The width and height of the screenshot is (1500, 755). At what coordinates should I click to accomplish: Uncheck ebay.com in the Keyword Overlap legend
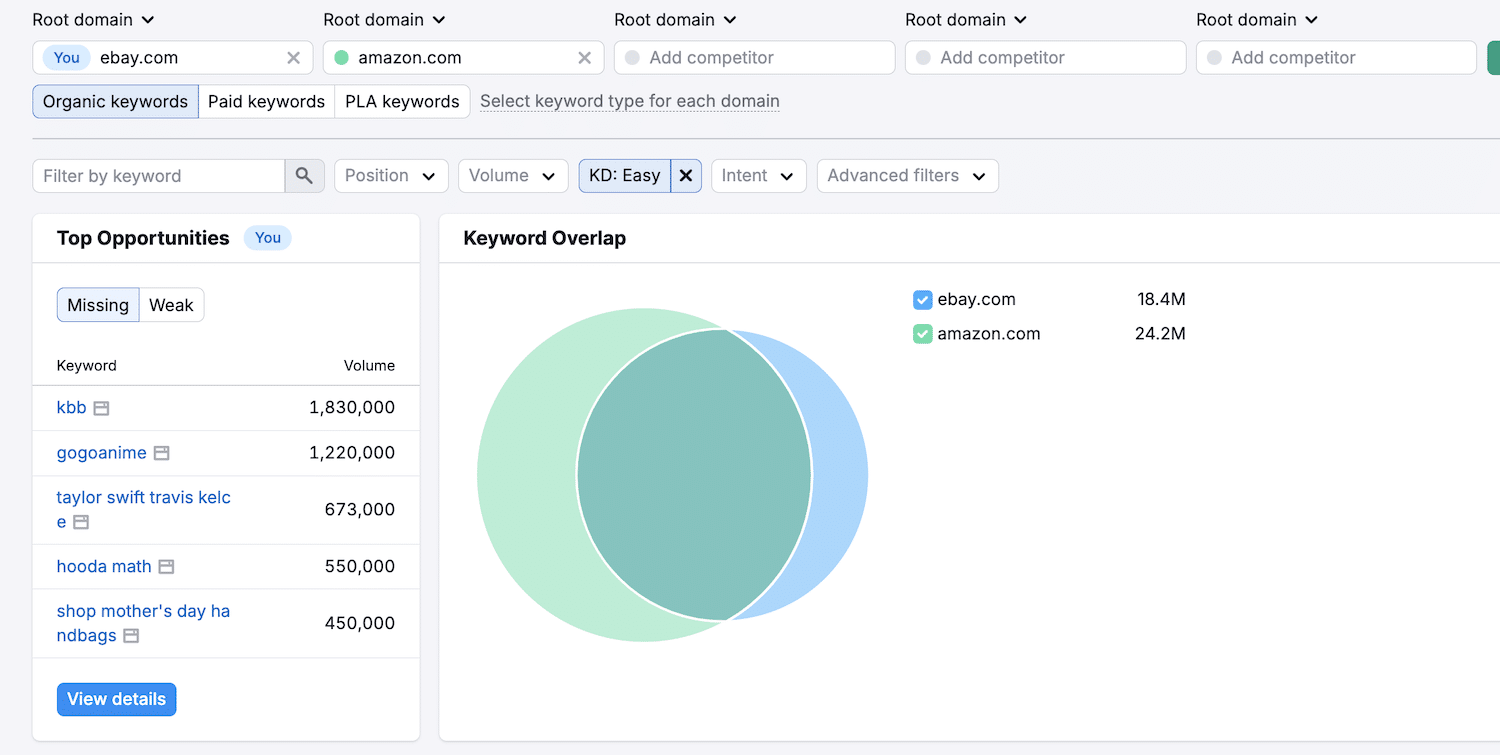(922, 299)
